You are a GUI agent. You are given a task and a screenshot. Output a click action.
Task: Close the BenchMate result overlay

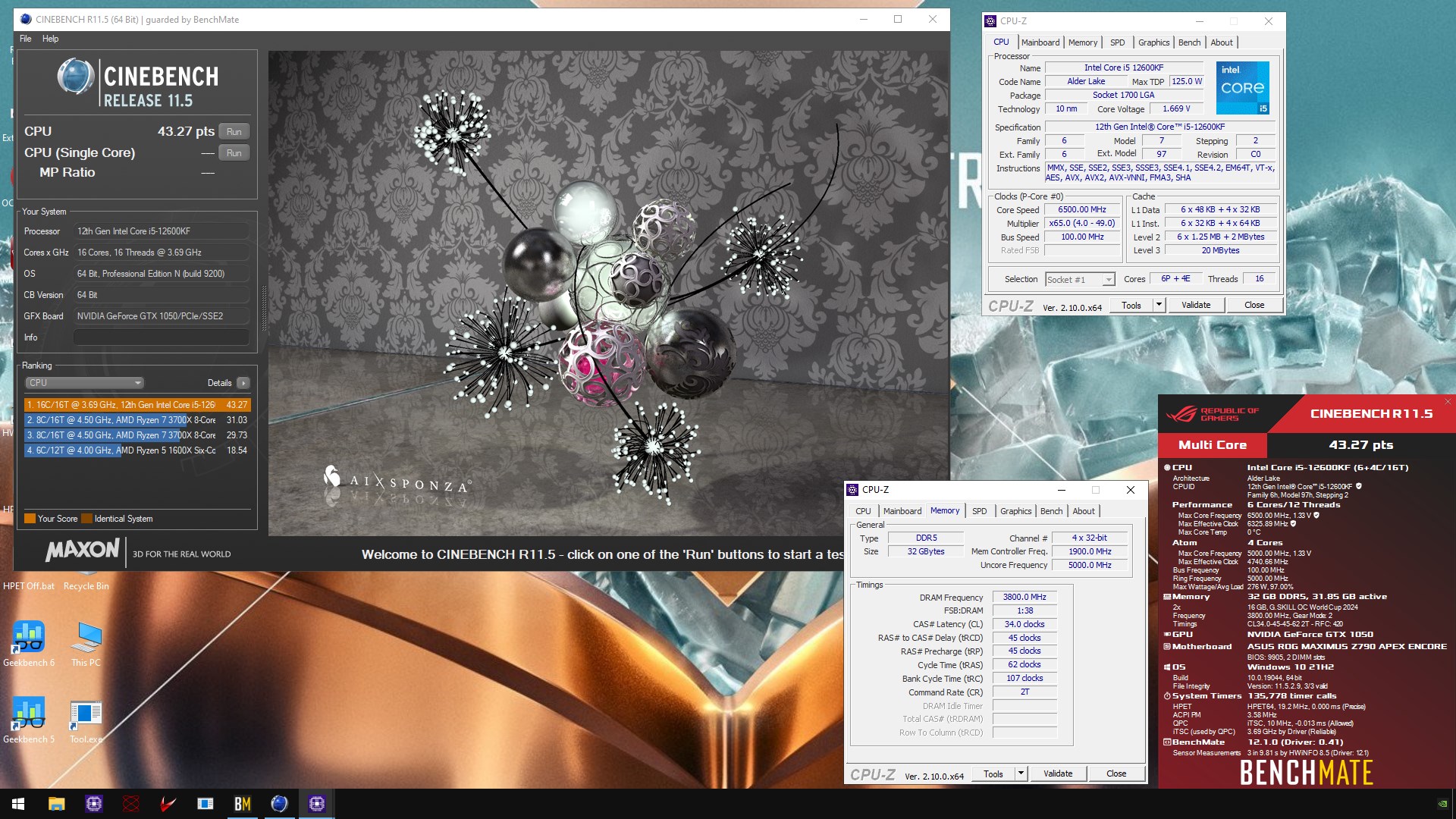(1448, 402)
